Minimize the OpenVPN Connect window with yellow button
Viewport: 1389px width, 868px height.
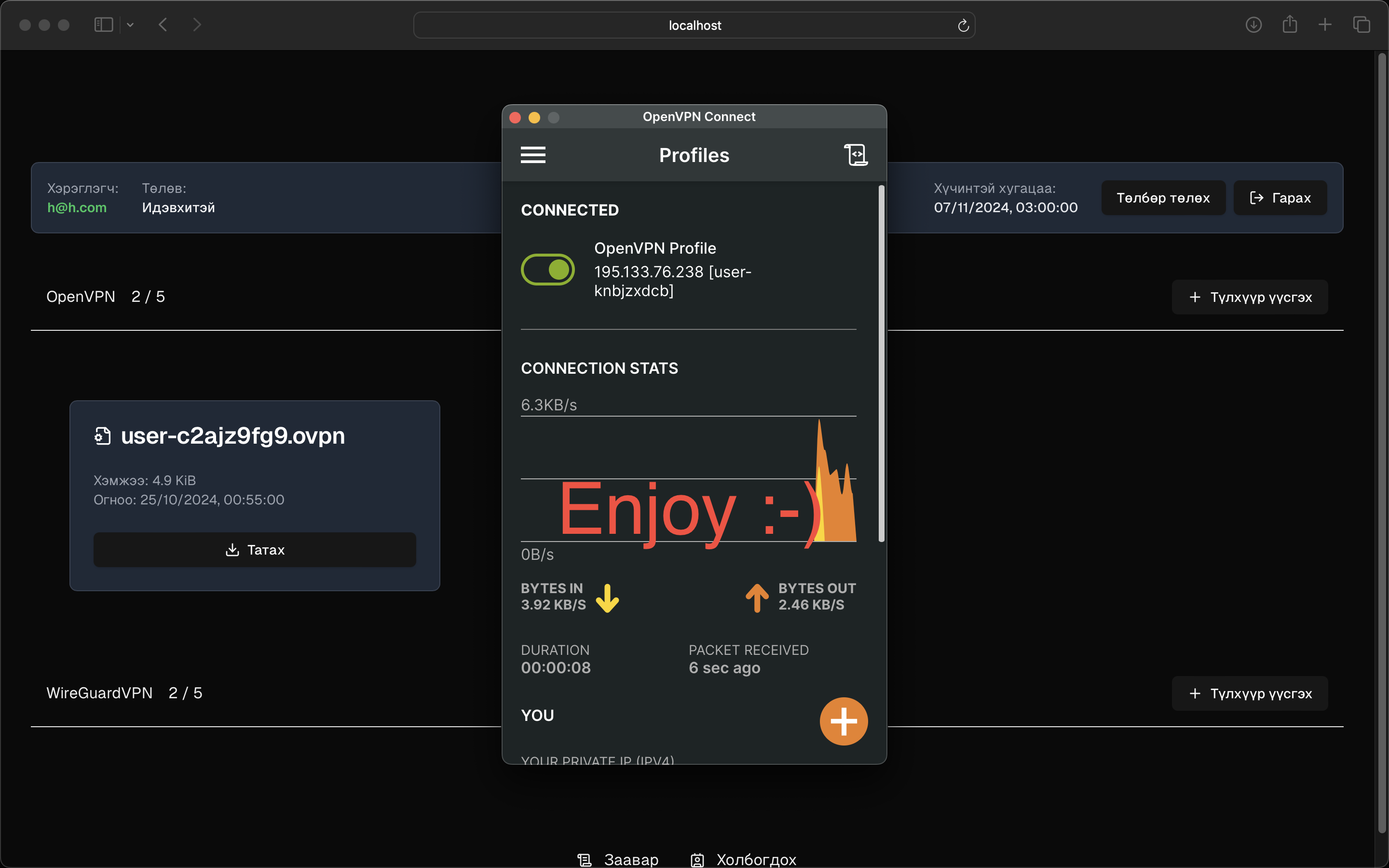click(534, 117)
